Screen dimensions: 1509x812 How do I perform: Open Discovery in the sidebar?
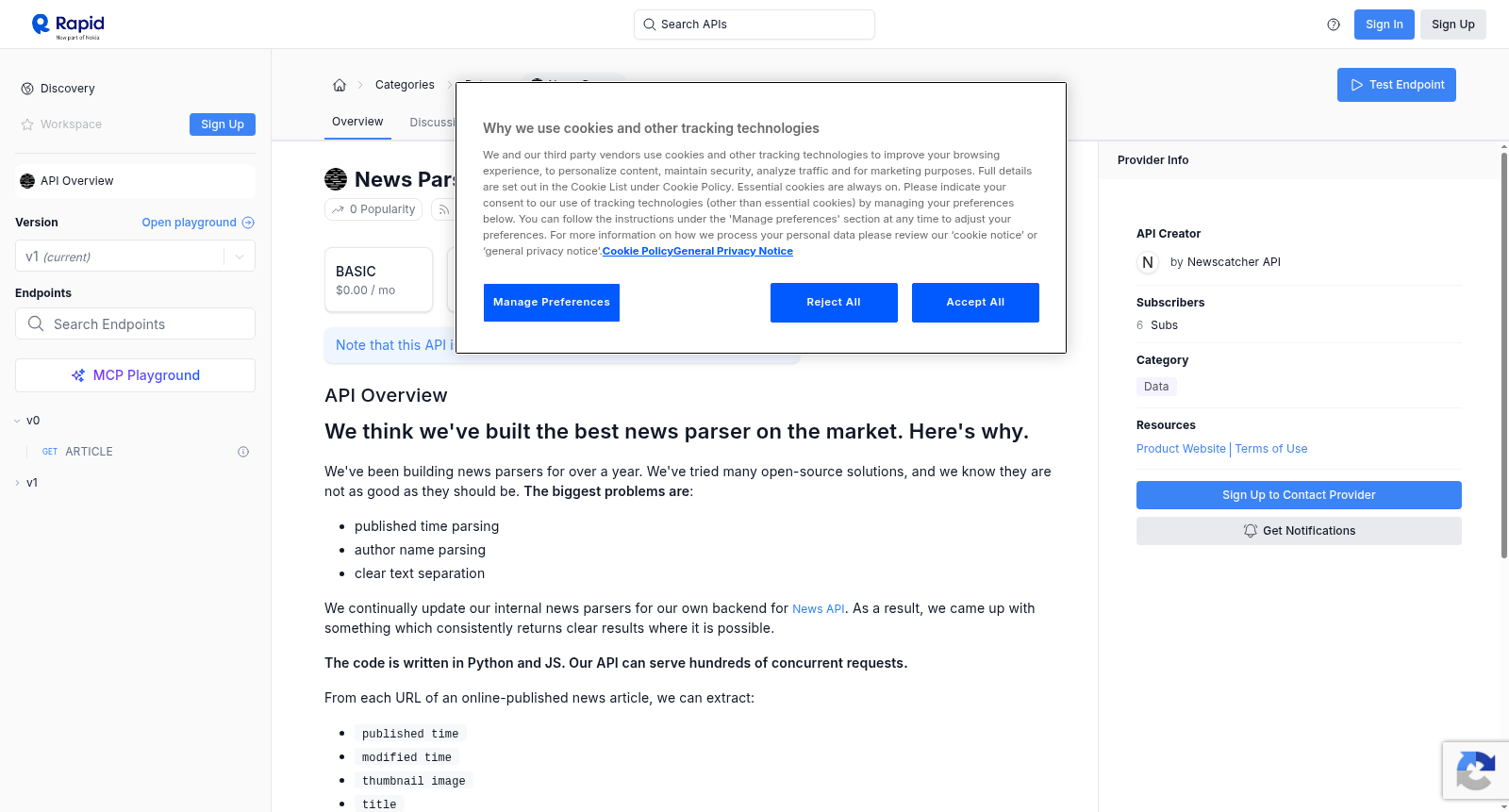pyautogui.click(x=68, y=89)
